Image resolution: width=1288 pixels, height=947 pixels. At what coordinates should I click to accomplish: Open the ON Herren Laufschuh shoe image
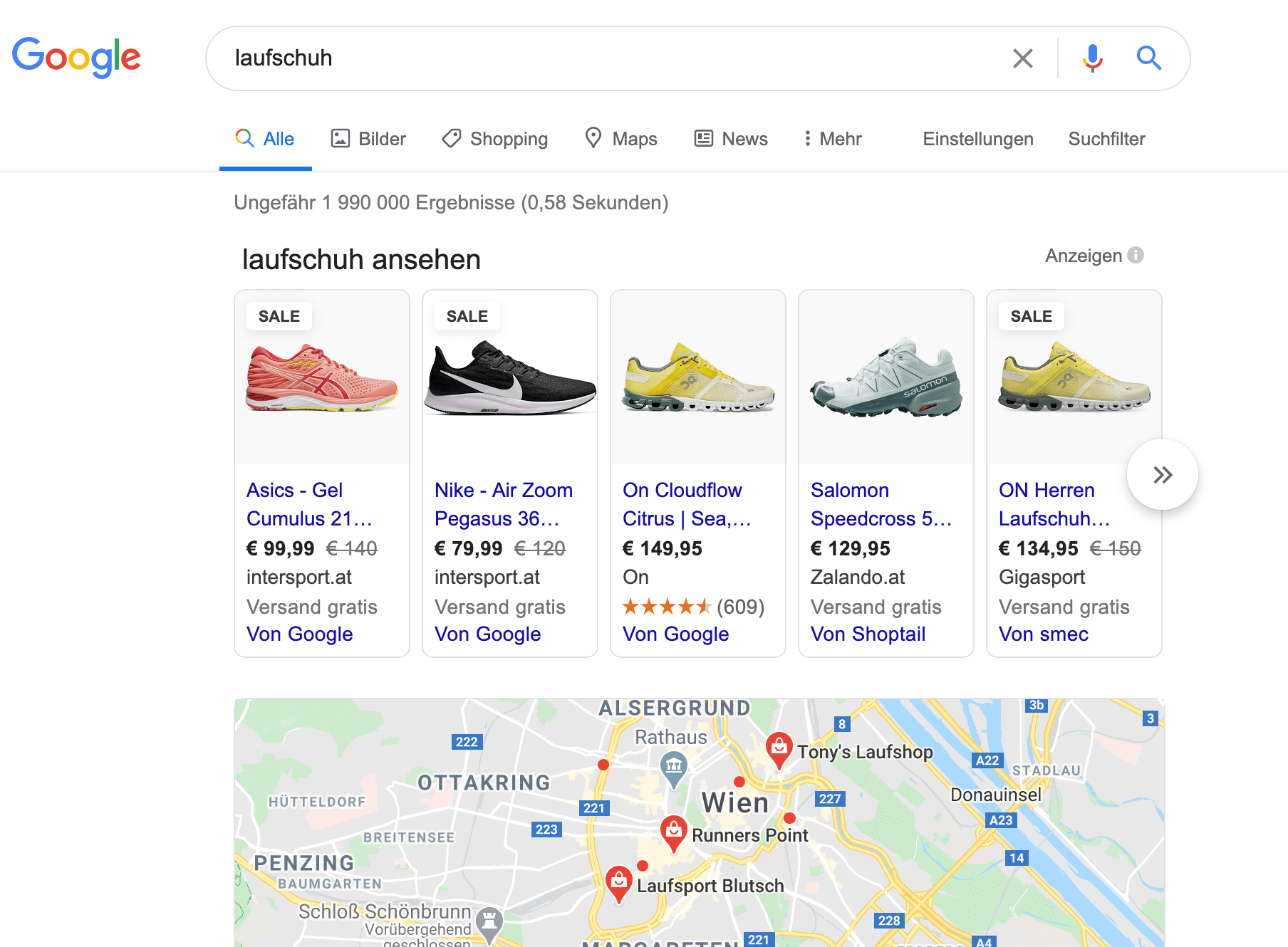coord(1074,377)
